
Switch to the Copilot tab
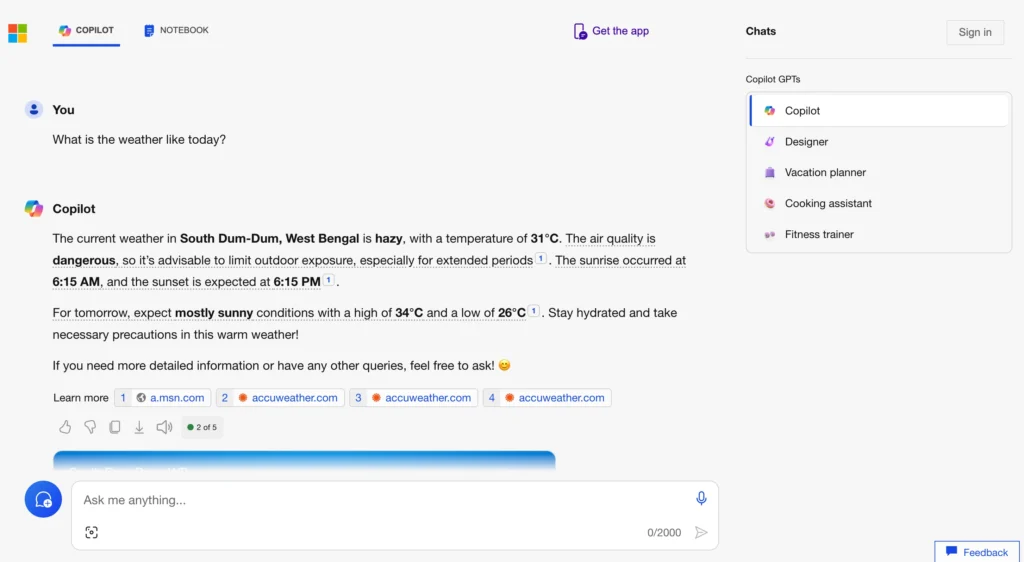coord(86,31)
